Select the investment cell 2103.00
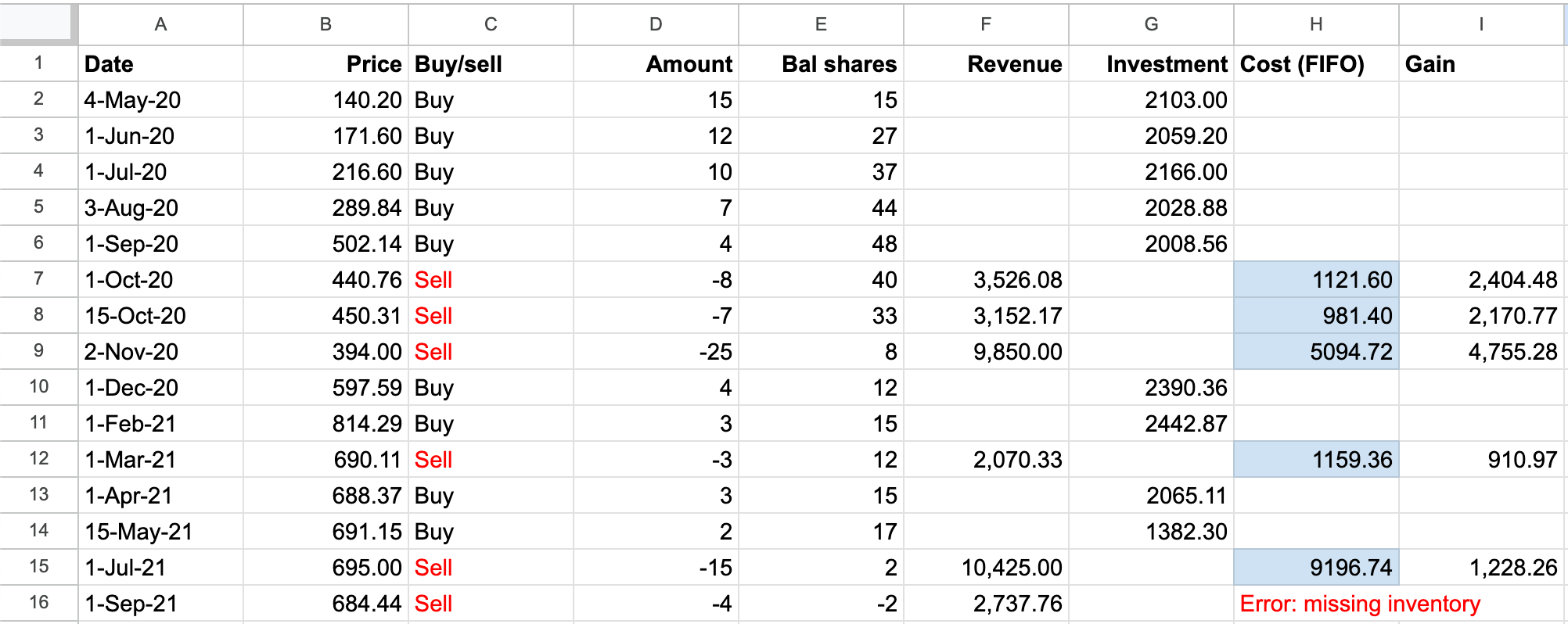1568x624 pixels. click(x=1151, y=100)
